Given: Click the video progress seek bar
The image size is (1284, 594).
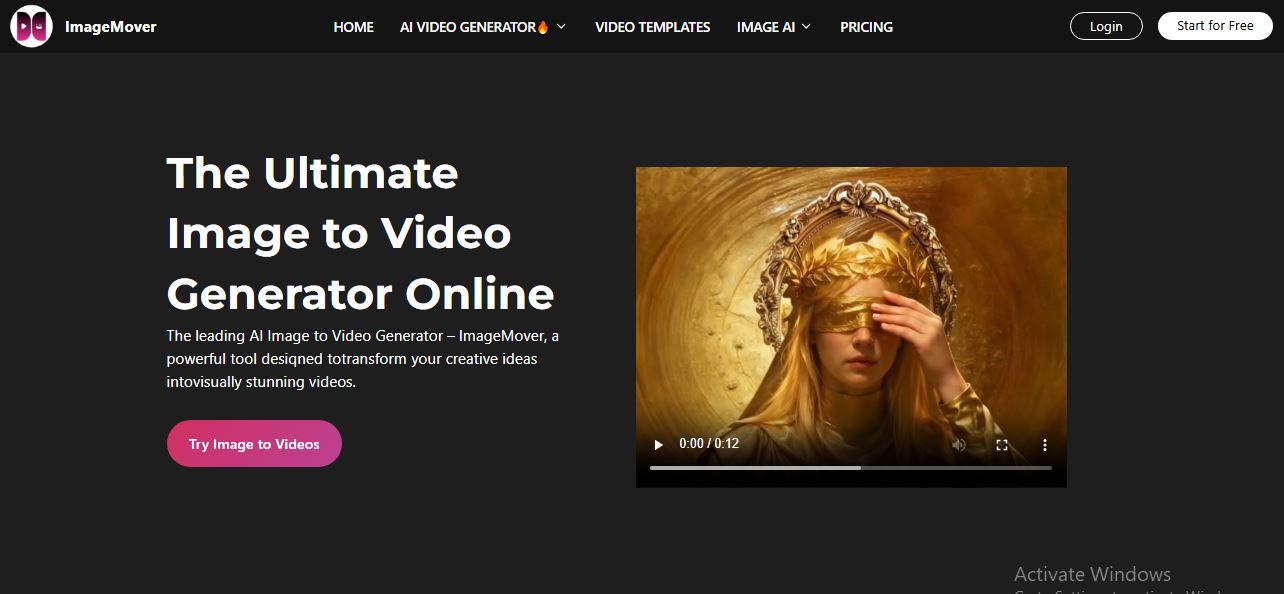Looking at the screenshot, I should pos(850,467).
